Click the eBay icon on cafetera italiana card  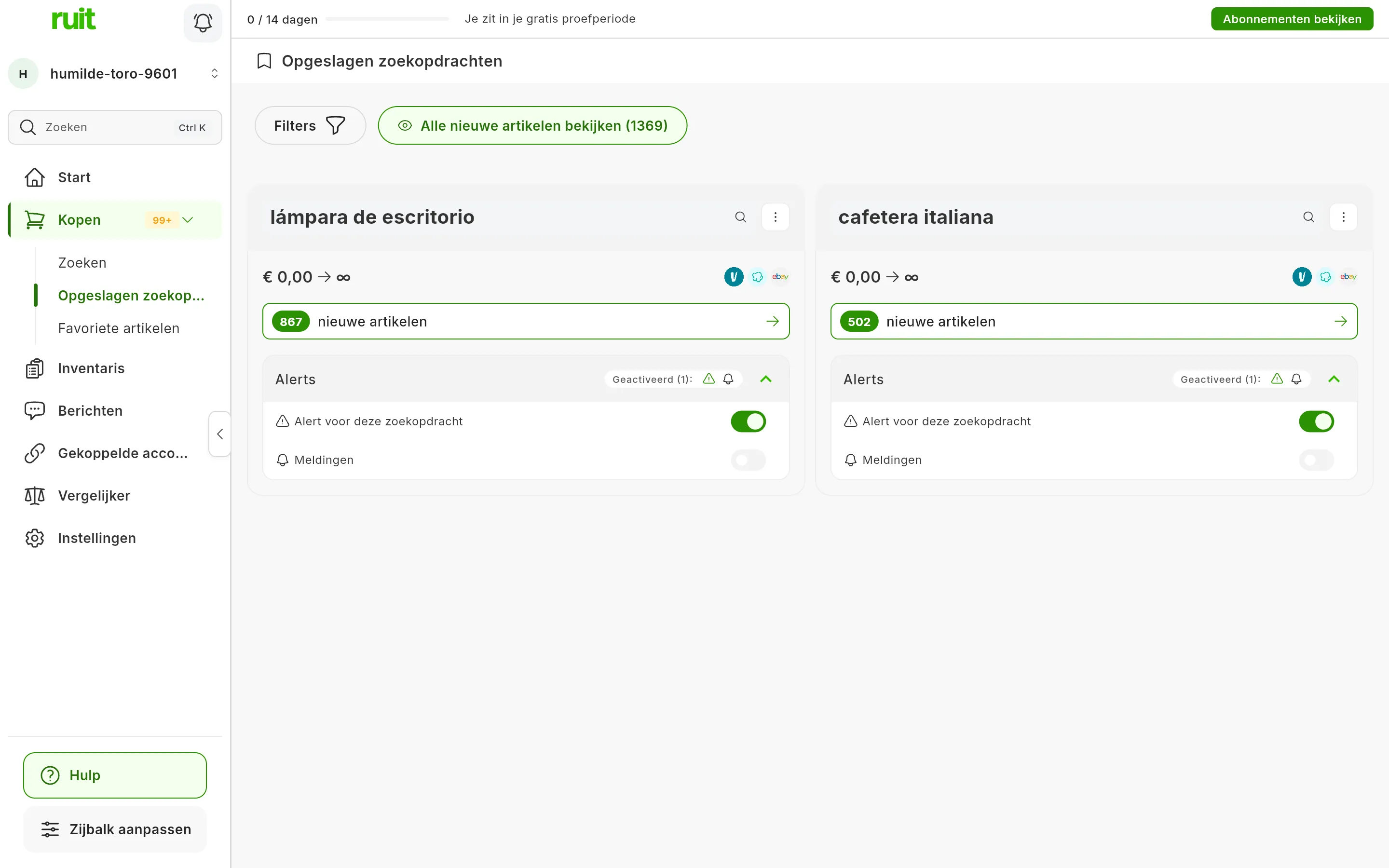[x=1348, y=277]
